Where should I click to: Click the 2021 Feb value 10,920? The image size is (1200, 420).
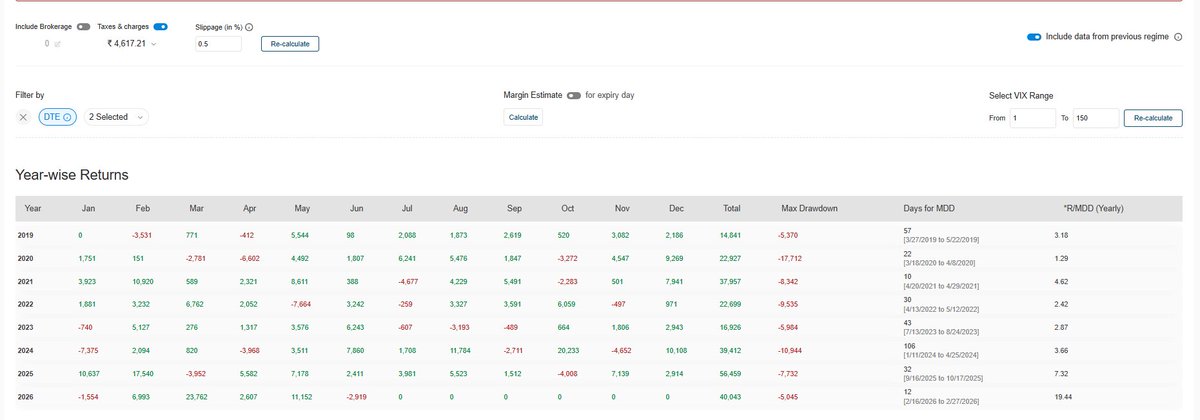click(142, 282)
